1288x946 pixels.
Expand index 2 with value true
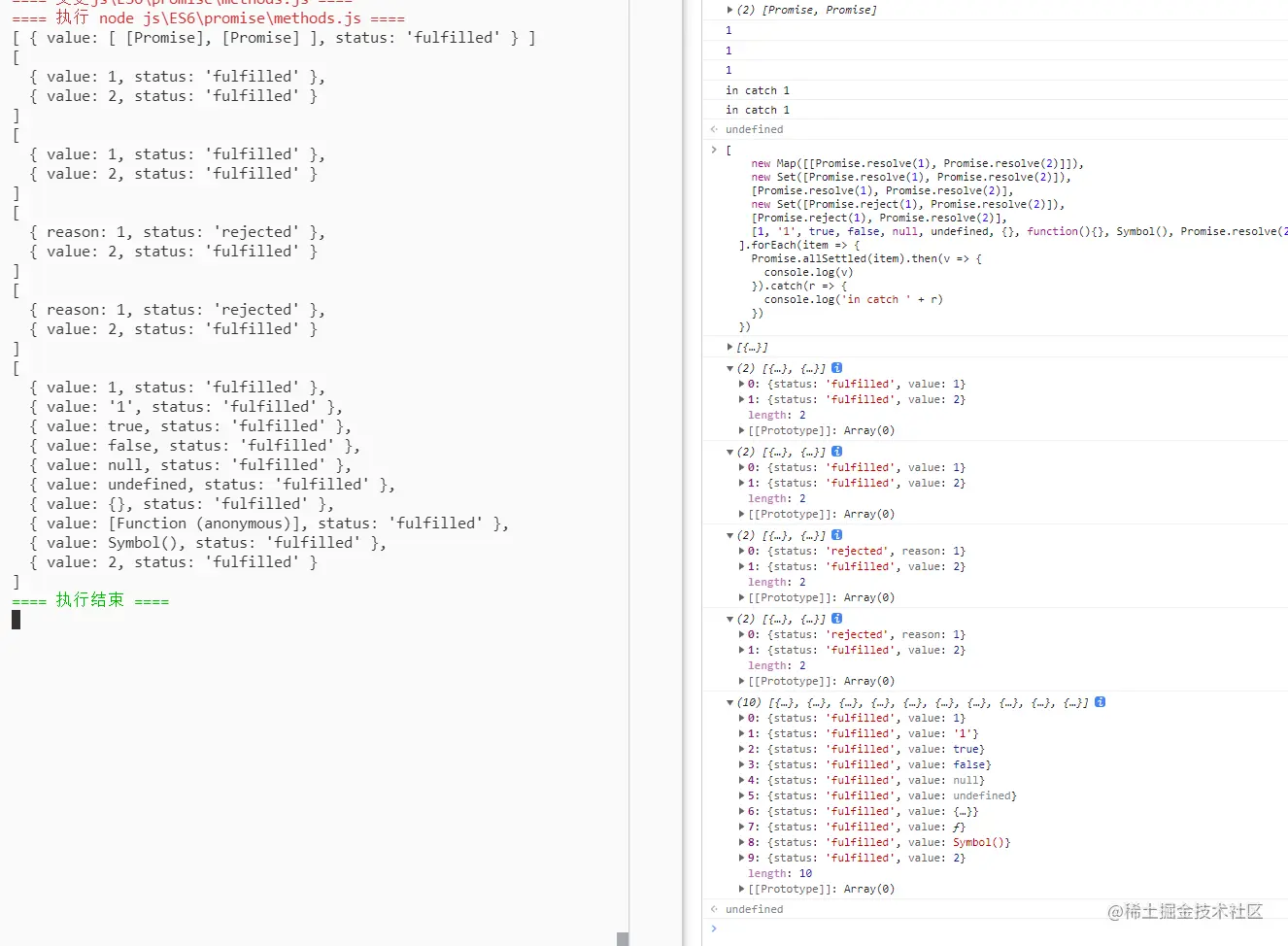pyautogui.click(x=742, y=749)
